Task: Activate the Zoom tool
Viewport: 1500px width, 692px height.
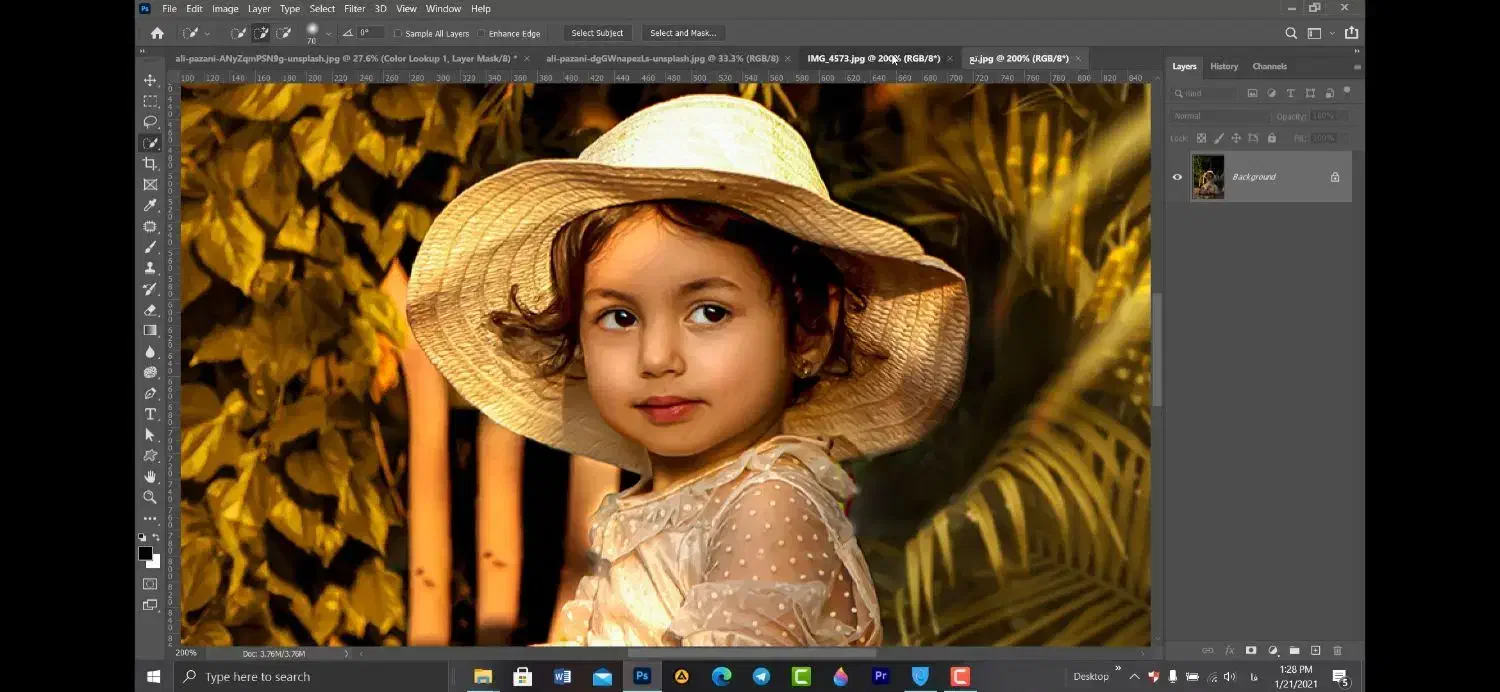Action: click(151, 497)
